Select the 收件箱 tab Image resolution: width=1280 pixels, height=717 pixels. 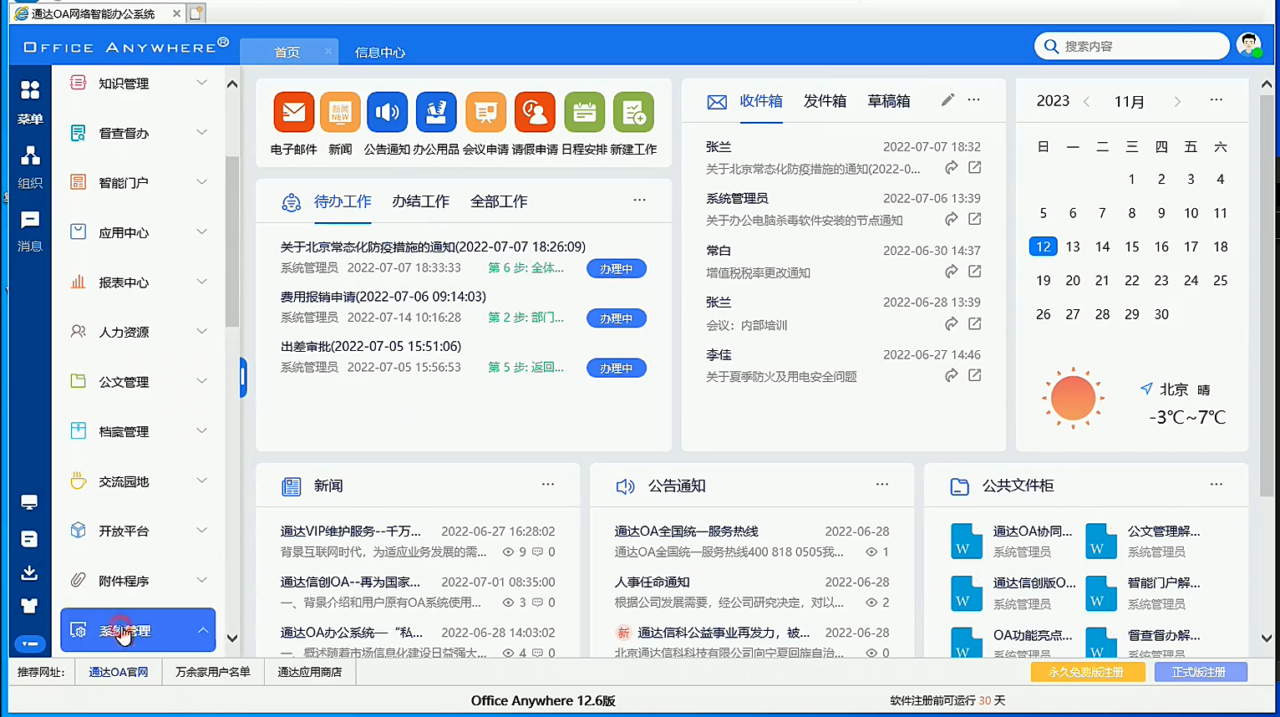tap(761, 101)
